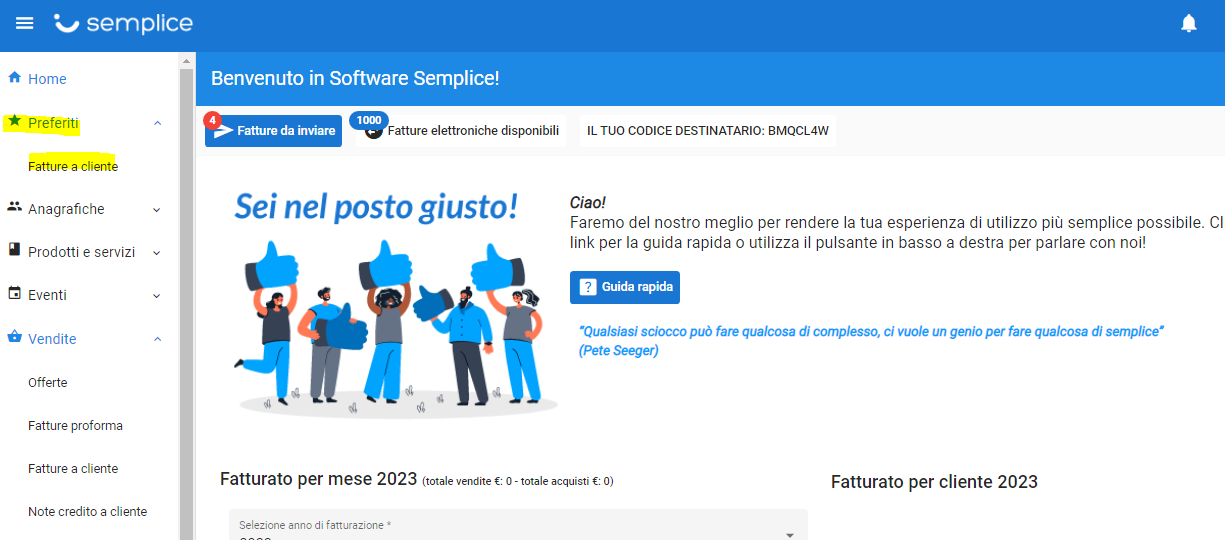Click the Preferiti label in sidebar
This screenshot has width=1225, height=540.
point(54,123)
